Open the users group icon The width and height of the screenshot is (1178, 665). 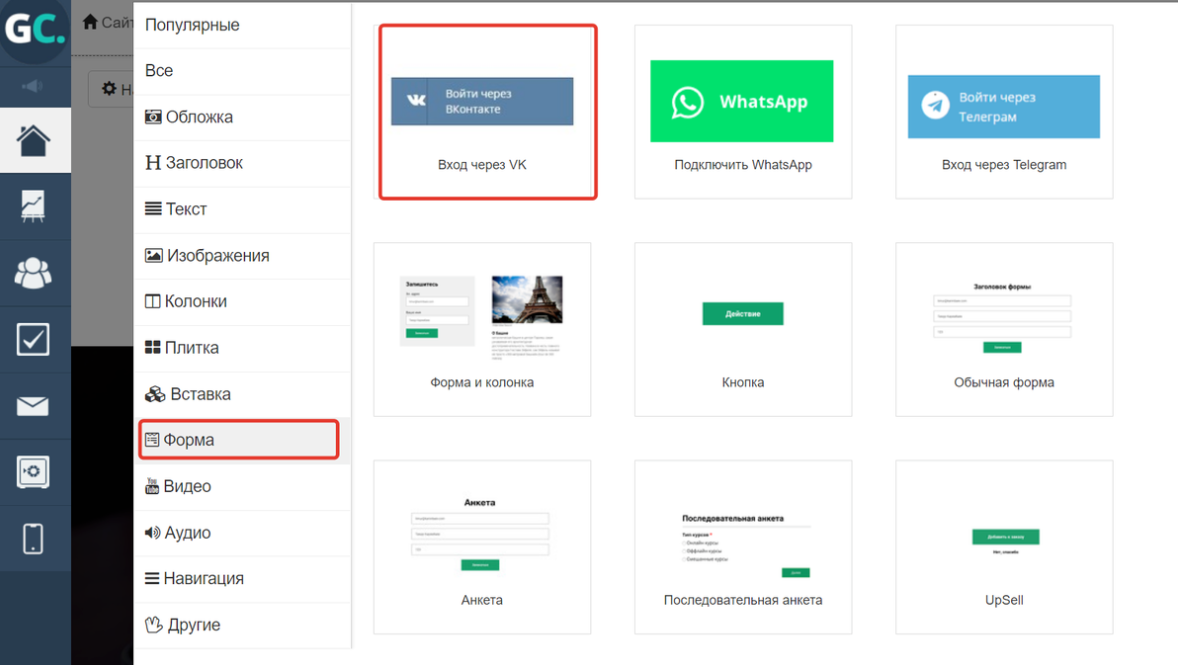click(33, 273)
